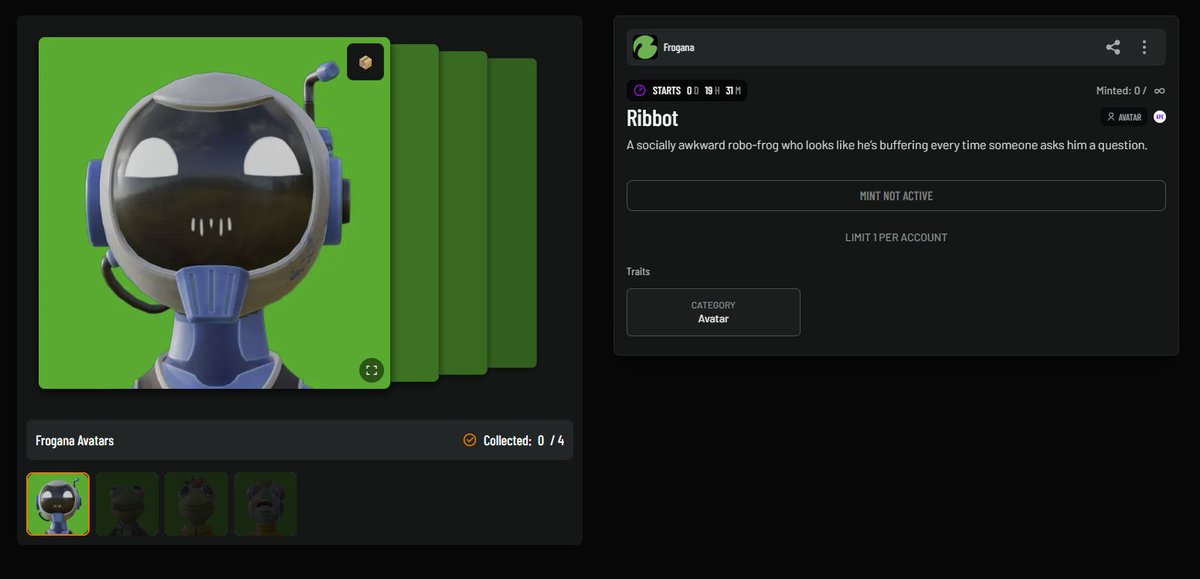Screen dimensions: 1200x579
Task: Click the 'Minted: 0 /' label
Action: [1121, 91]
